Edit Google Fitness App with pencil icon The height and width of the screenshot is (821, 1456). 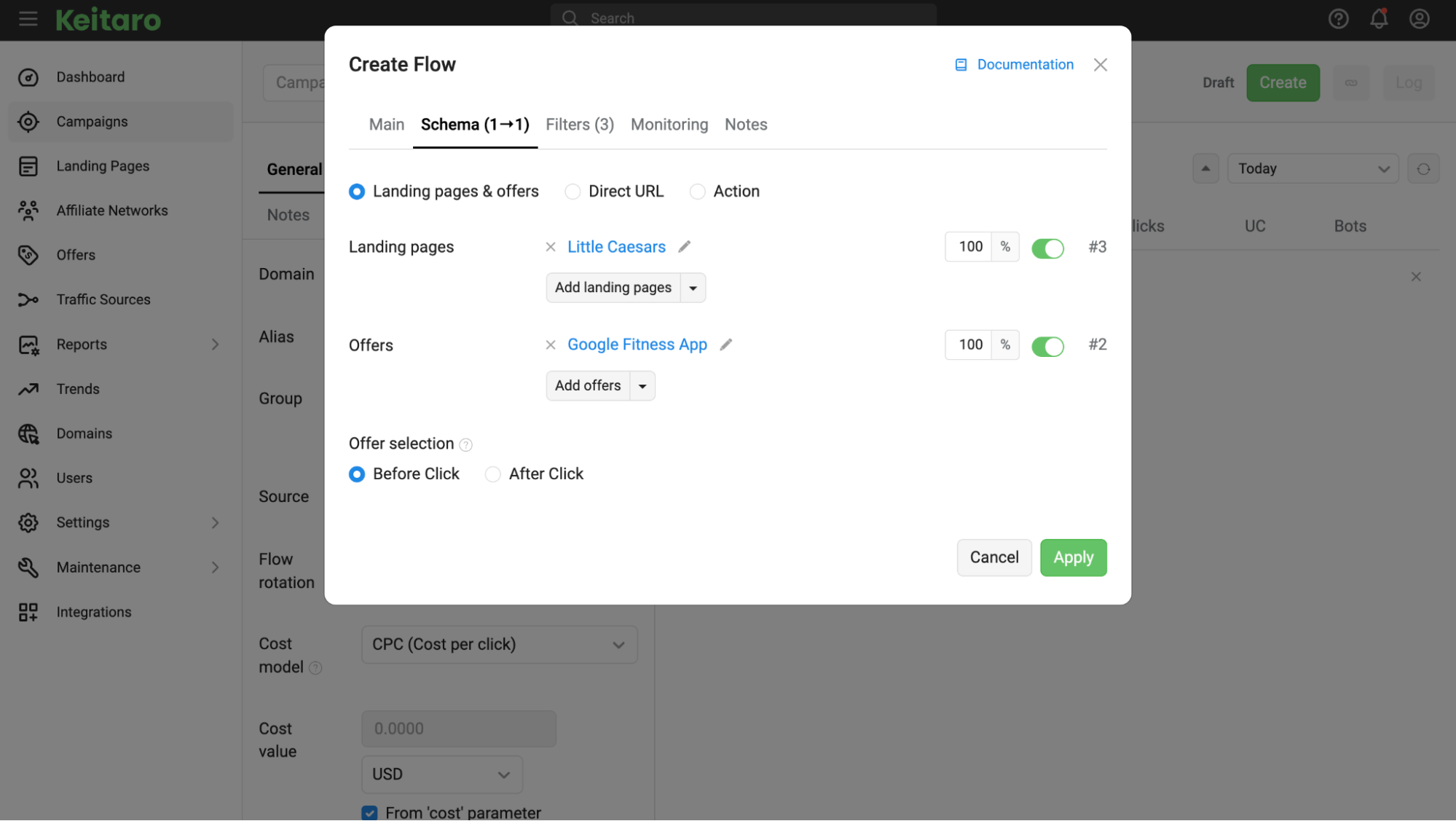(x=725, y=345)
